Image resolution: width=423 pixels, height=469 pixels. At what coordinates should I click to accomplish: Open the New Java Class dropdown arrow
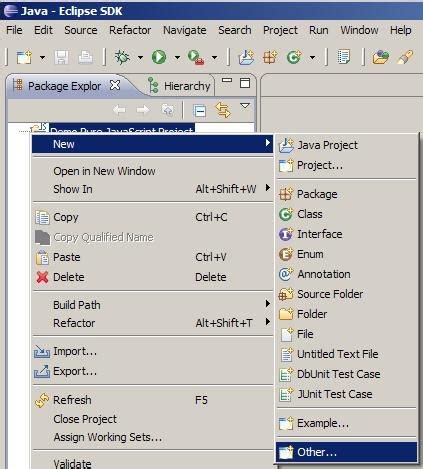click(312, 58)
